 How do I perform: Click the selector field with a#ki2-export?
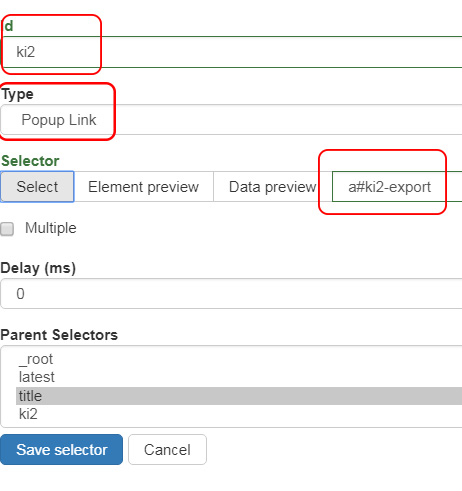[x=397, y=187]
